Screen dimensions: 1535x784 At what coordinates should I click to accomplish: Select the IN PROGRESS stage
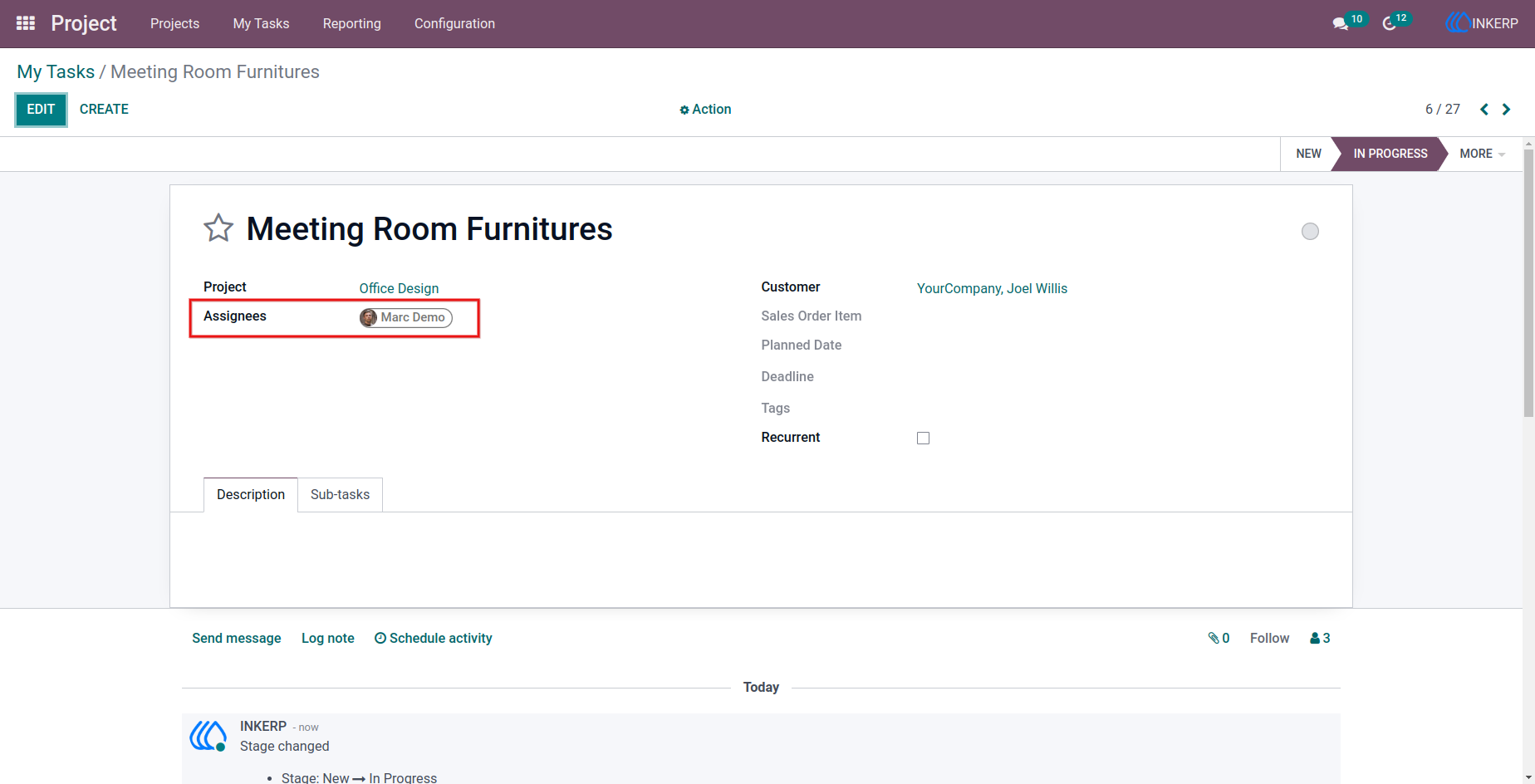click(1390, 154)
